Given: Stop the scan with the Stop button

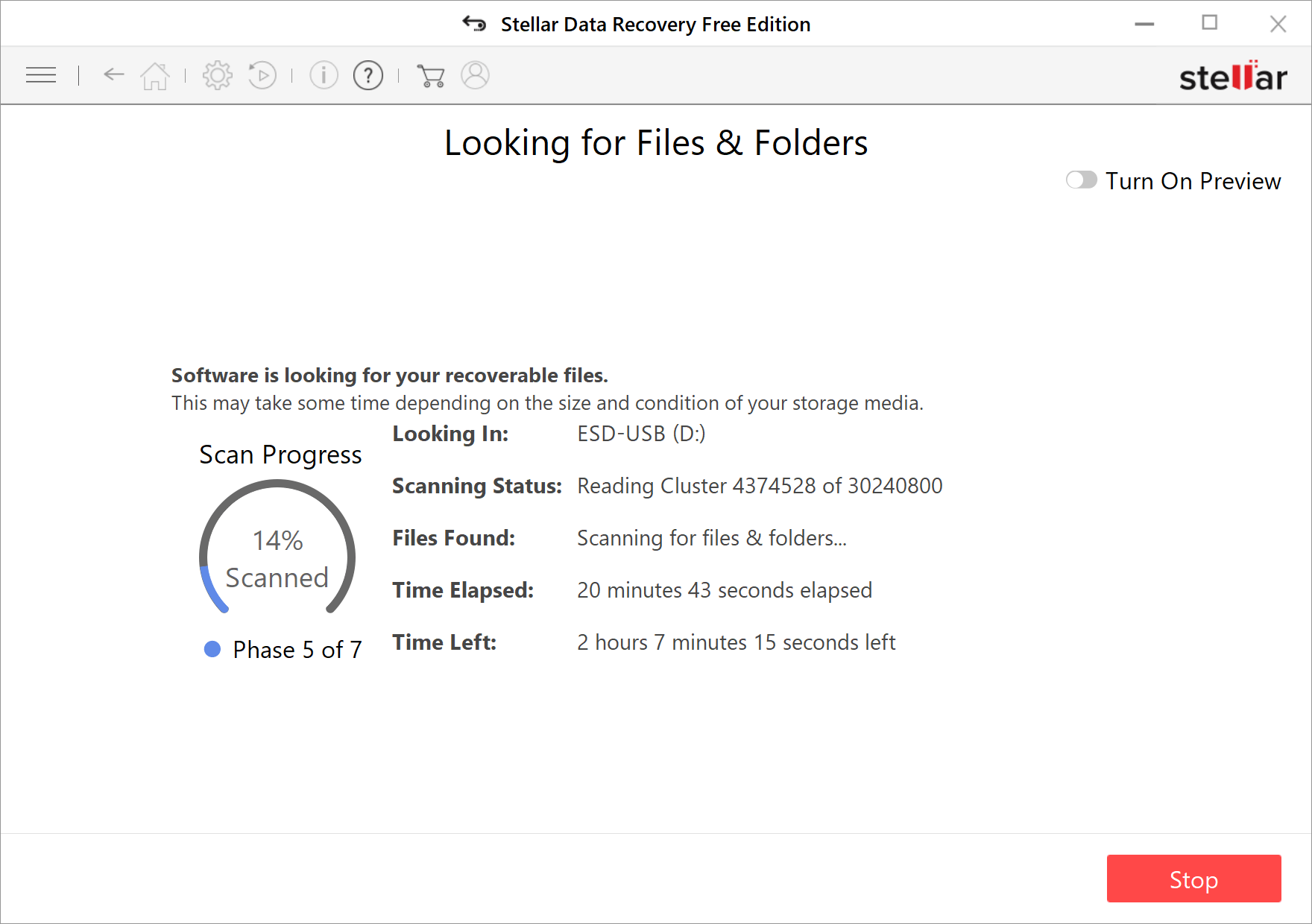Looking at the screenshot, I should [x=1193, y=879].
